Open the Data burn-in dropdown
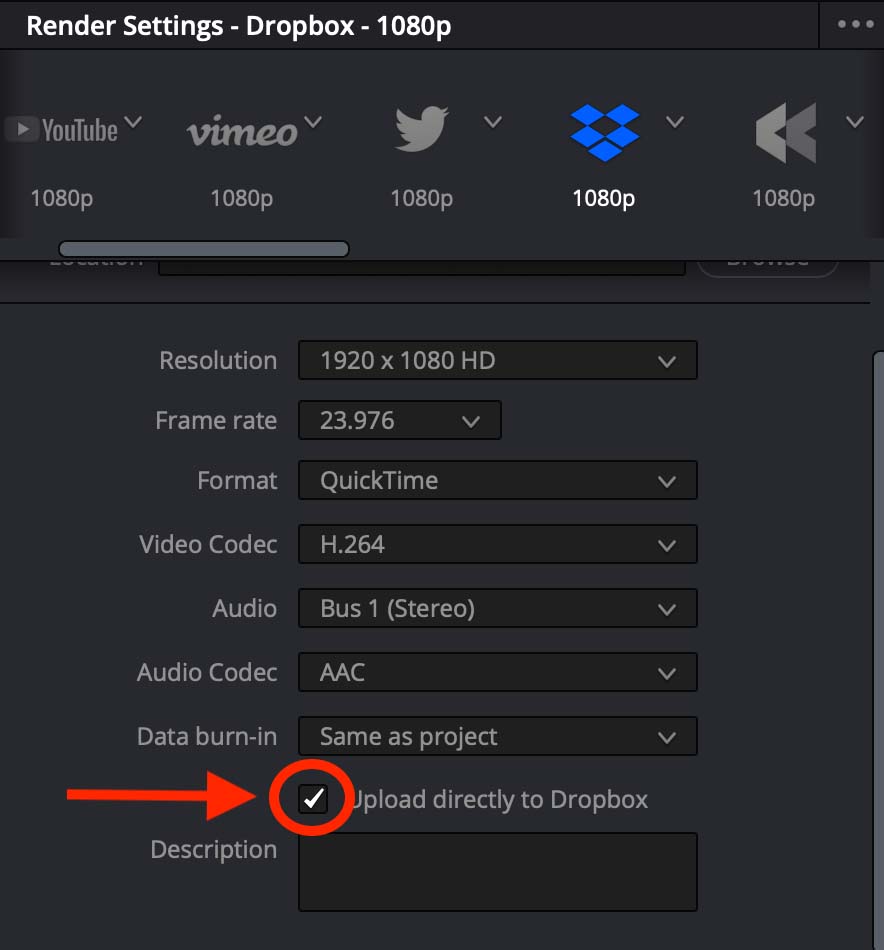This screenshot has height=950, width=884. (497, 736)
